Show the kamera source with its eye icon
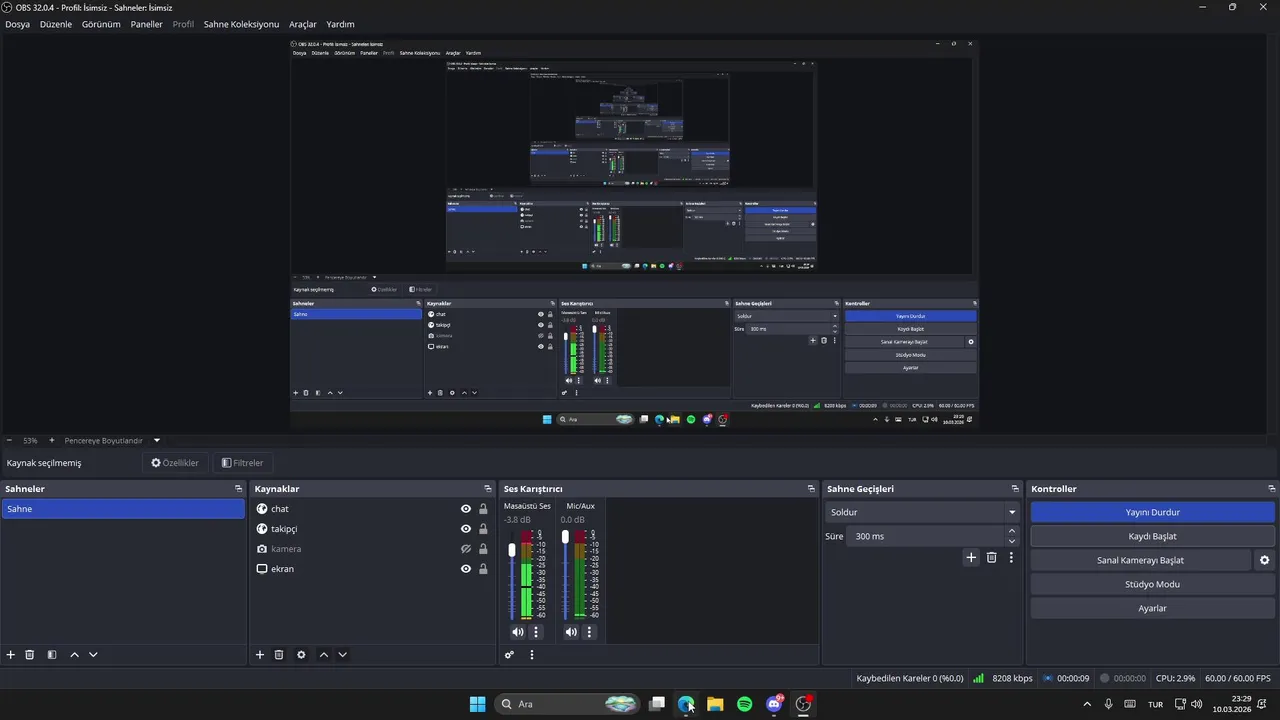 point(466,549)
